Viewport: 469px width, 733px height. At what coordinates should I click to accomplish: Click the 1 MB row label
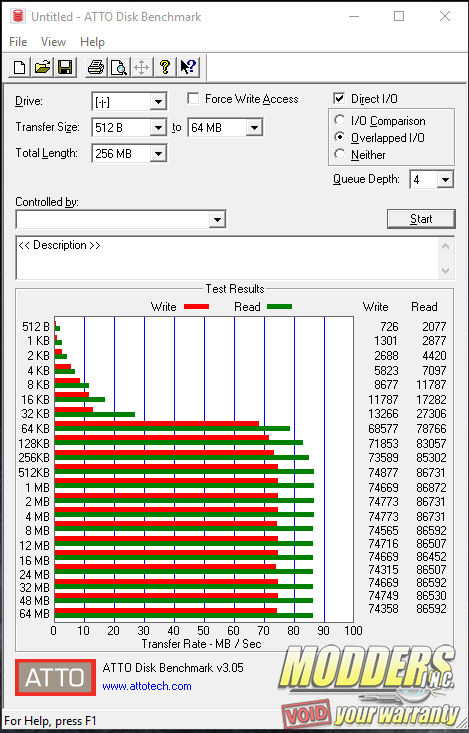point(37,488)
